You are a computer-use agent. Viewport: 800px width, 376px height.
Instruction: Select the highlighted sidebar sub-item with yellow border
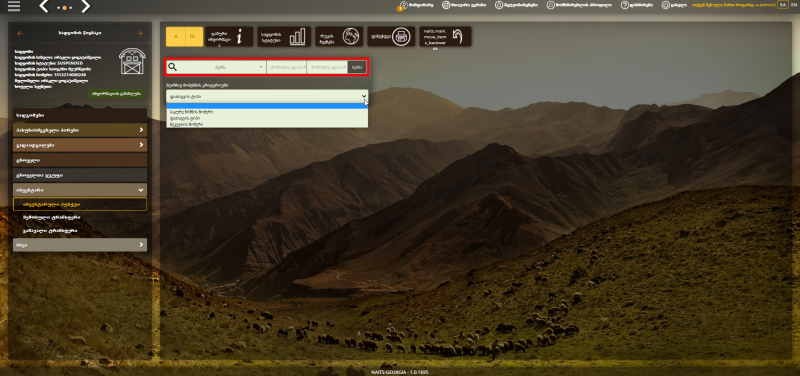[80, 204]
